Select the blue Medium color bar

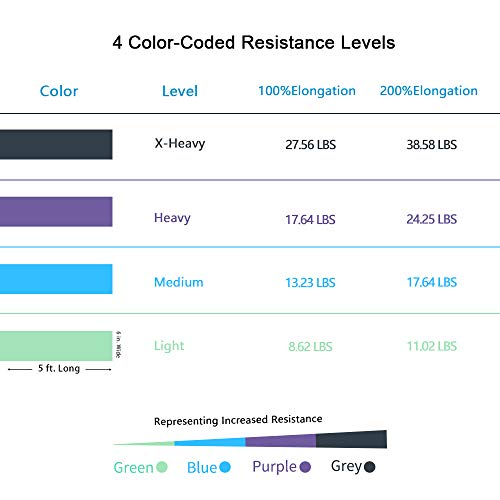click(x=56, y=279)
